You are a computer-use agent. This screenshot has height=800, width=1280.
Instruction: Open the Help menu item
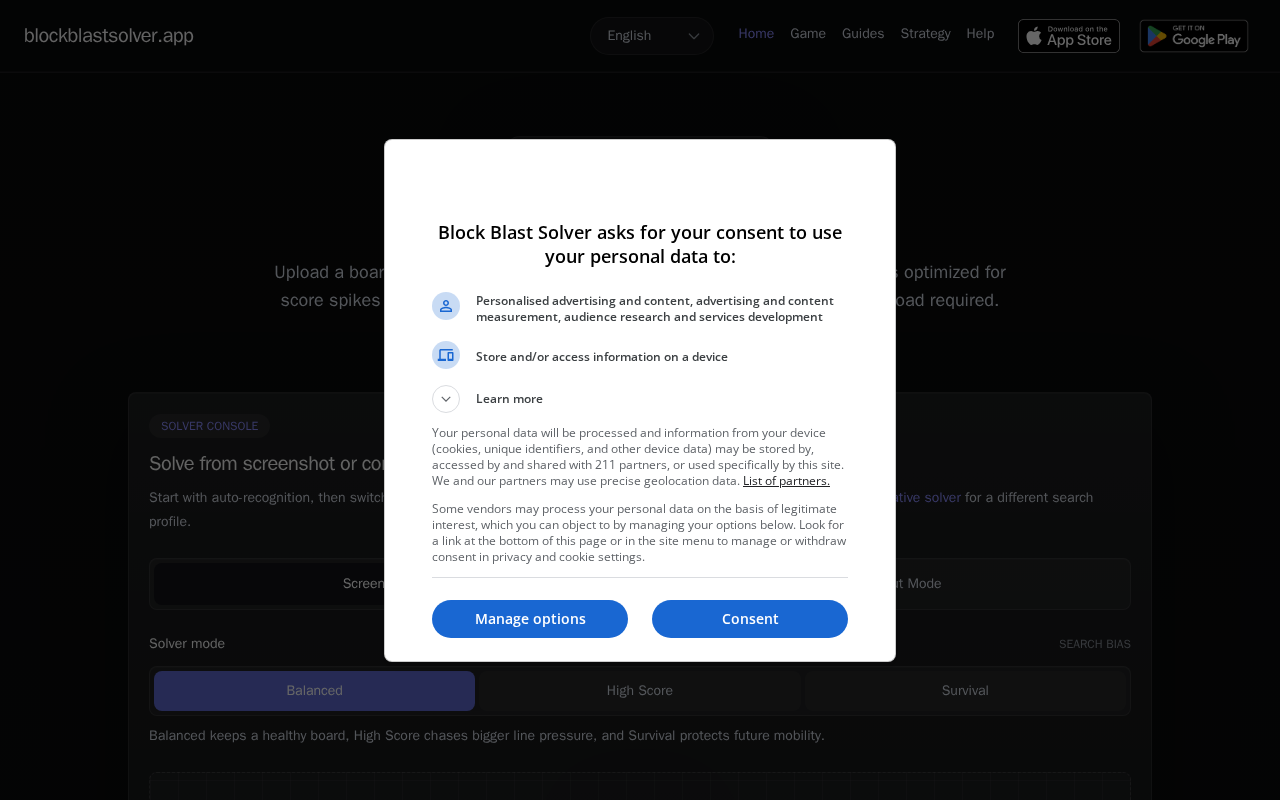click(x=980, y=34)
